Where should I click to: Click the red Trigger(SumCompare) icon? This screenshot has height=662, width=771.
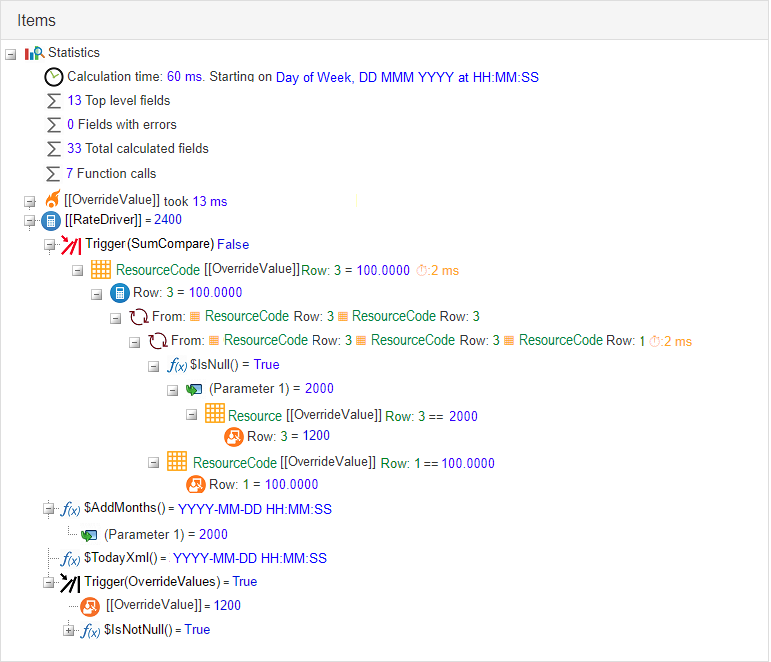[71, 244]
